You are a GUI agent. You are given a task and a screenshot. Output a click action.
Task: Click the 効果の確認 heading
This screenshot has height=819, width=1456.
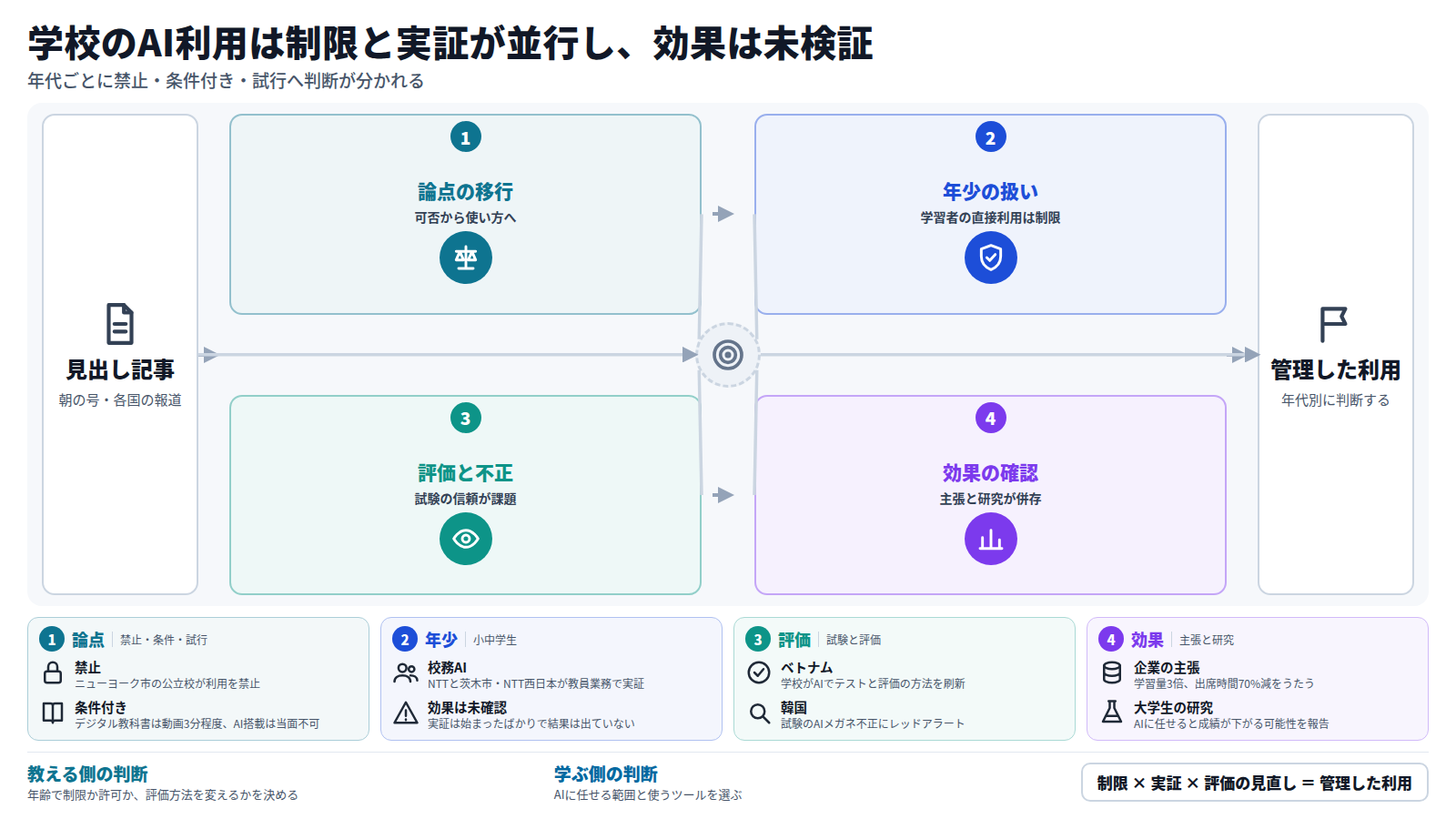click(x=991, y=473)
